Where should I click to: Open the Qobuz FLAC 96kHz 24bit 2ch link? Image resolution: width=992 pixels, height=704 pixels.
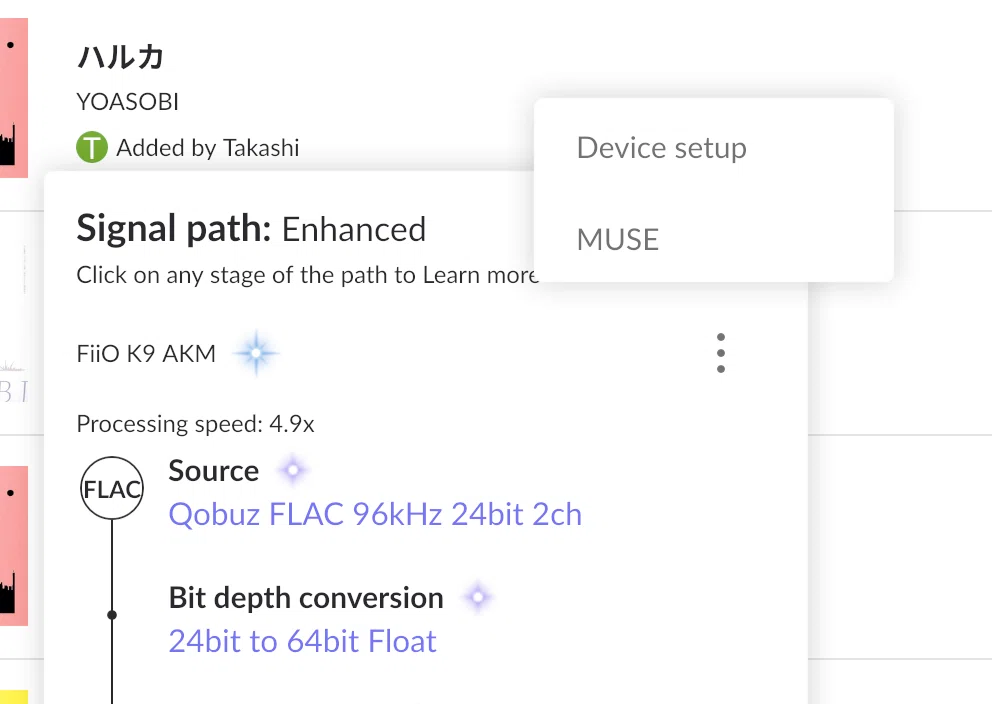coord(375,514)
